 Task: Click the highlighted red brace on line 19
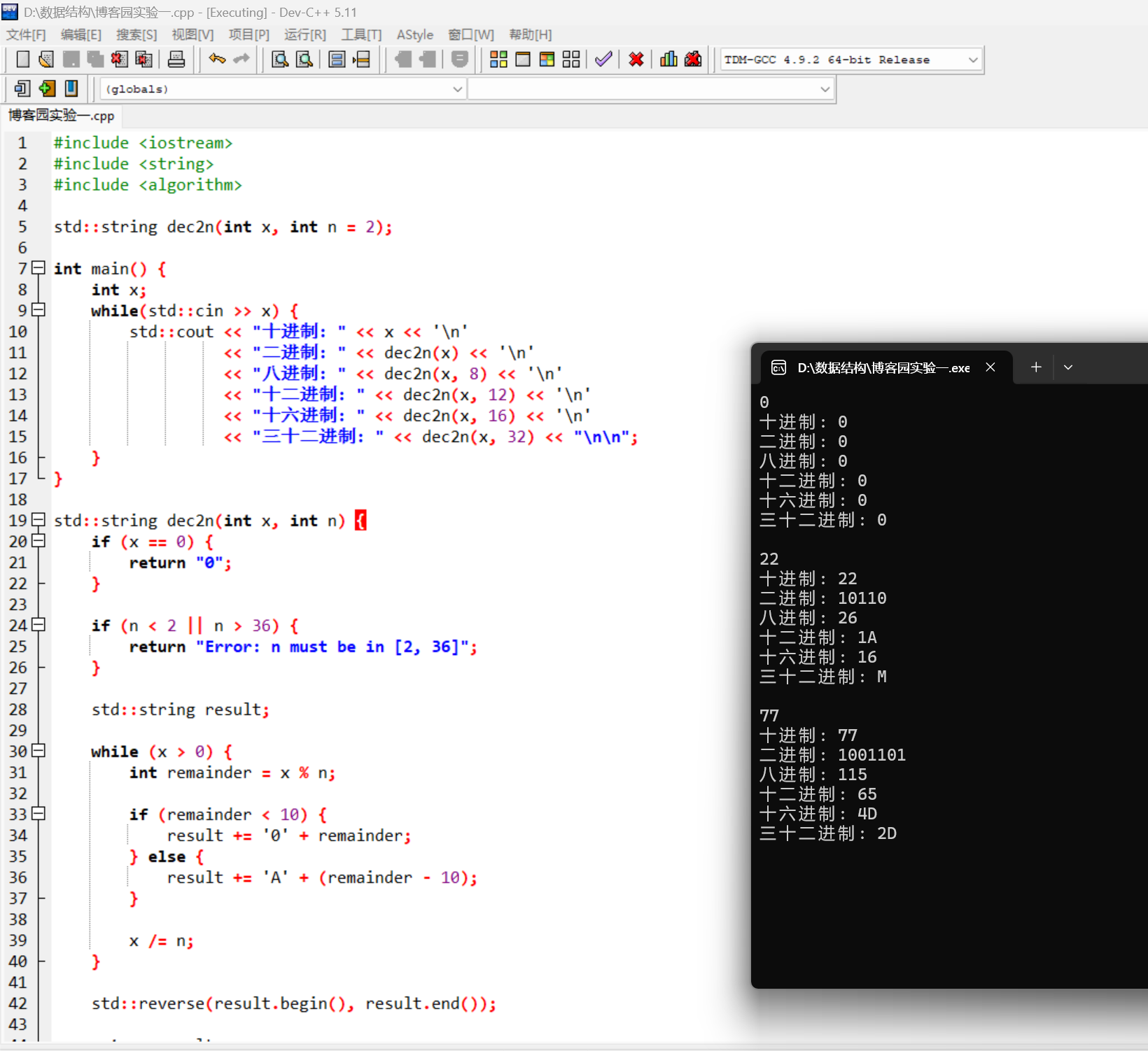tap(360, 521)
